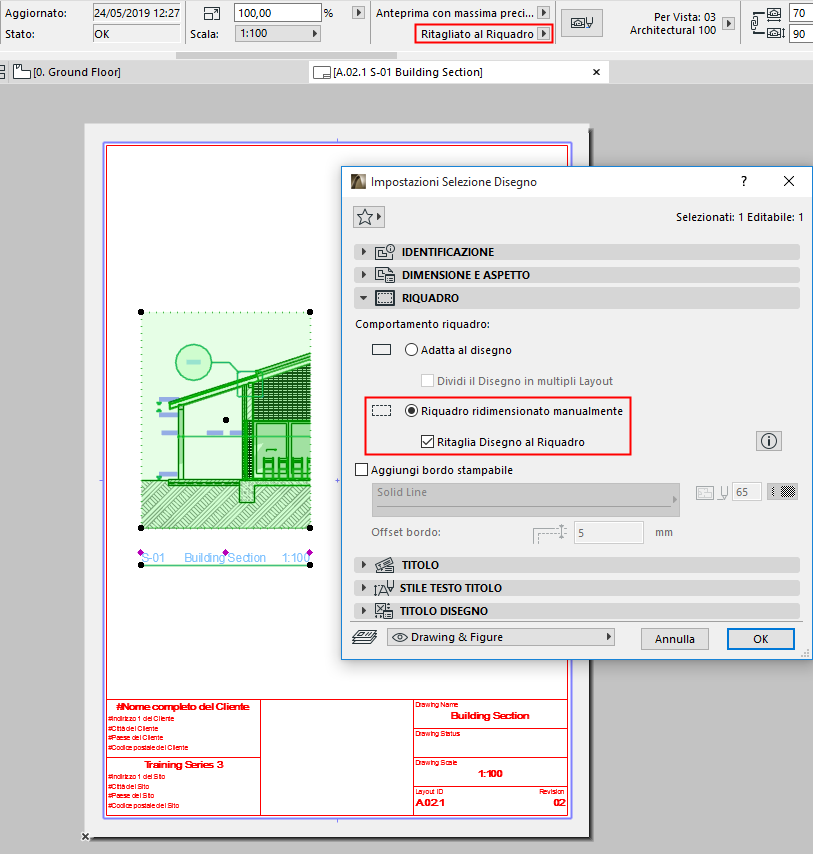Click the Offset bordo value field
The height and width of the screenshot is (854, 813).
(608, 532)
